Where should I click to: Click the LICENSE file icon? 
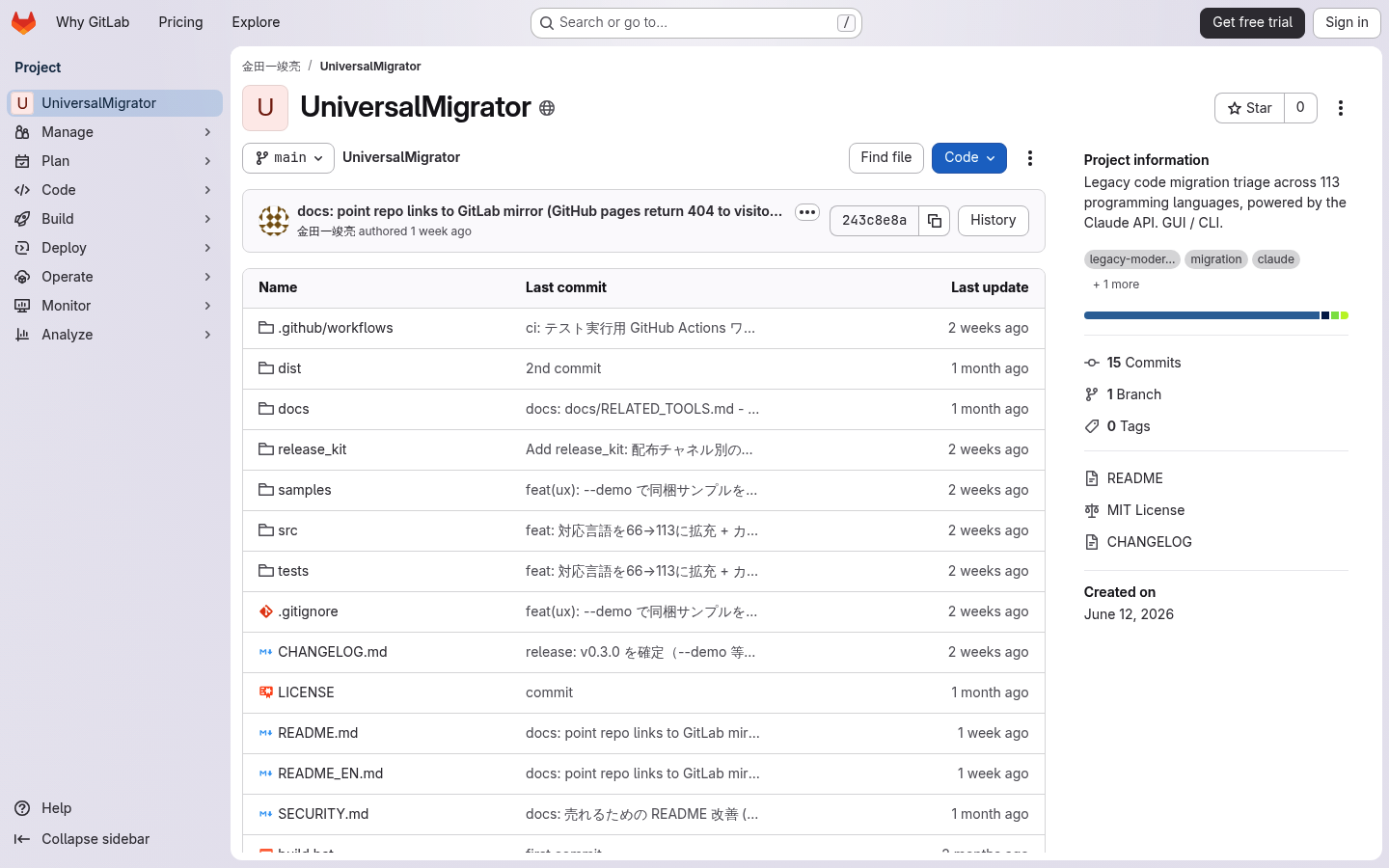tap(266, 692)
